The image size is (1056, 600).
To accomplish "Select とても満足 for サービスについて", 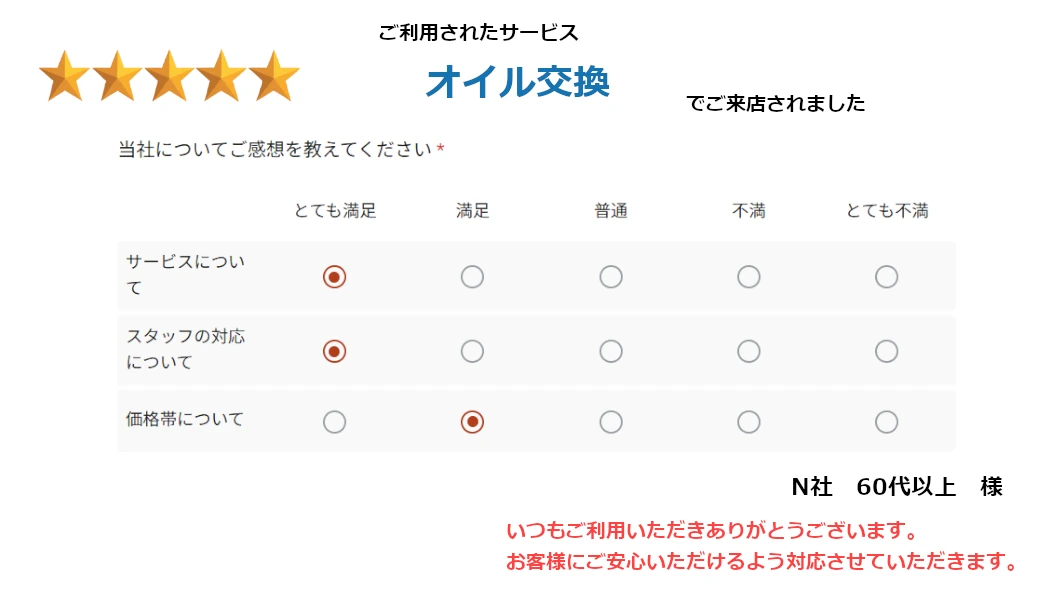I will (335, 277).
